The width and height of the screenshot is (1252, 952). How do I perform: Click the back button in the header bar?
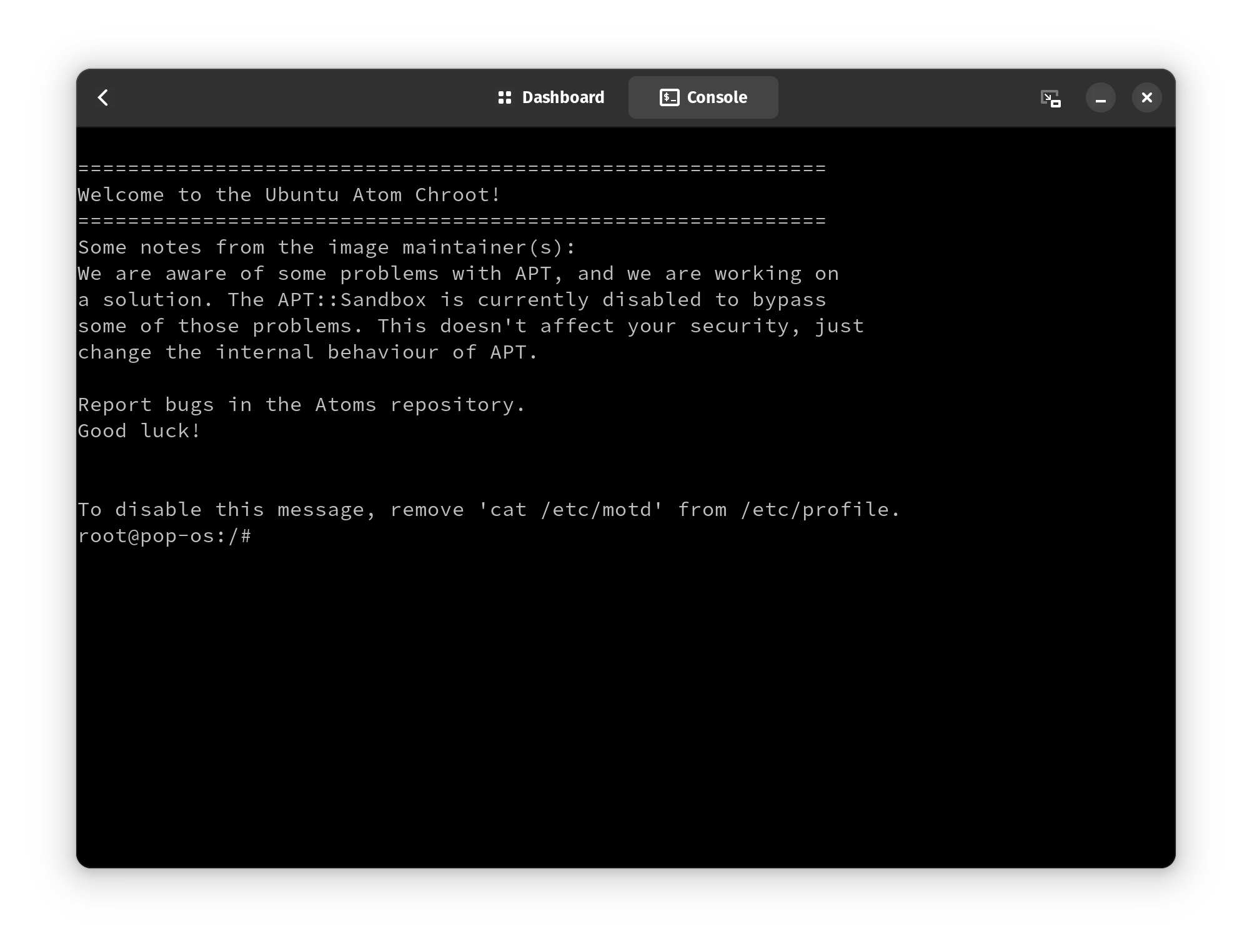pos(103,97)
